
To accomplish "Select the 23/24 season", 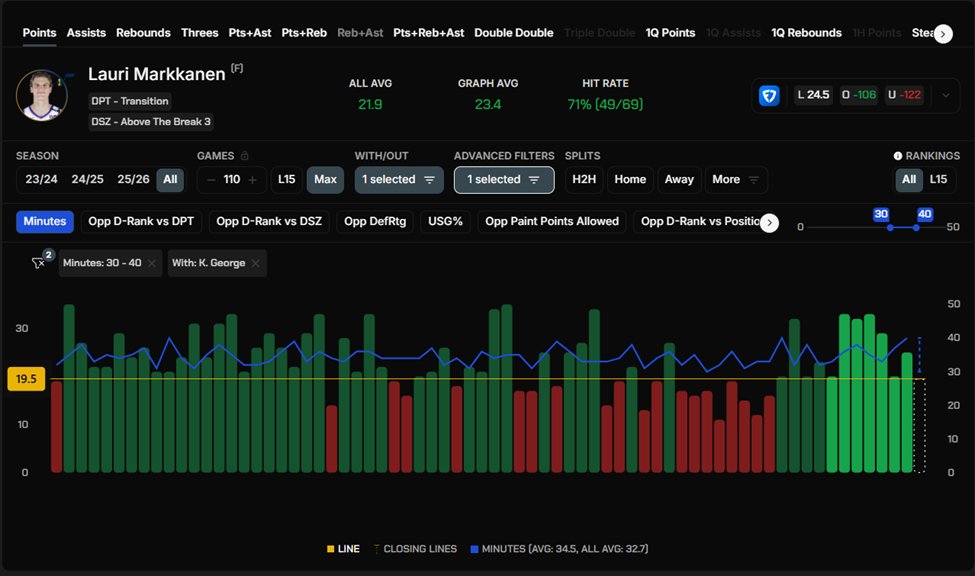I will click(41, 179).
